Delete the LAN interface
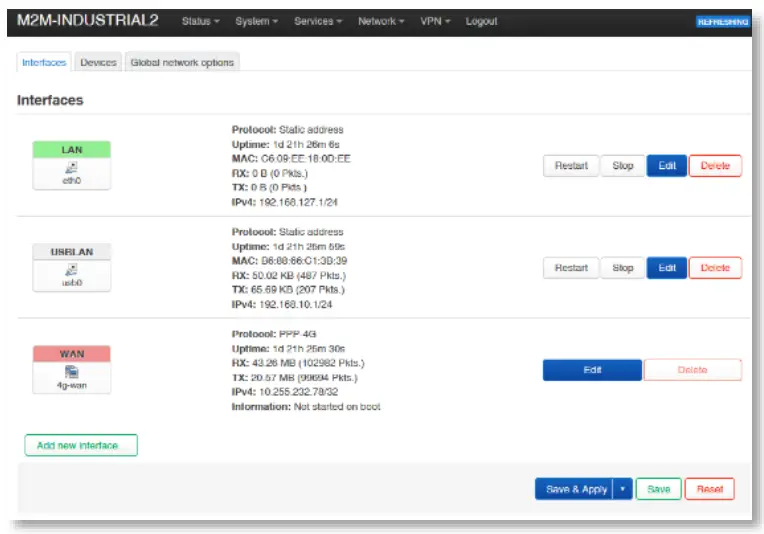 (715, 166)
